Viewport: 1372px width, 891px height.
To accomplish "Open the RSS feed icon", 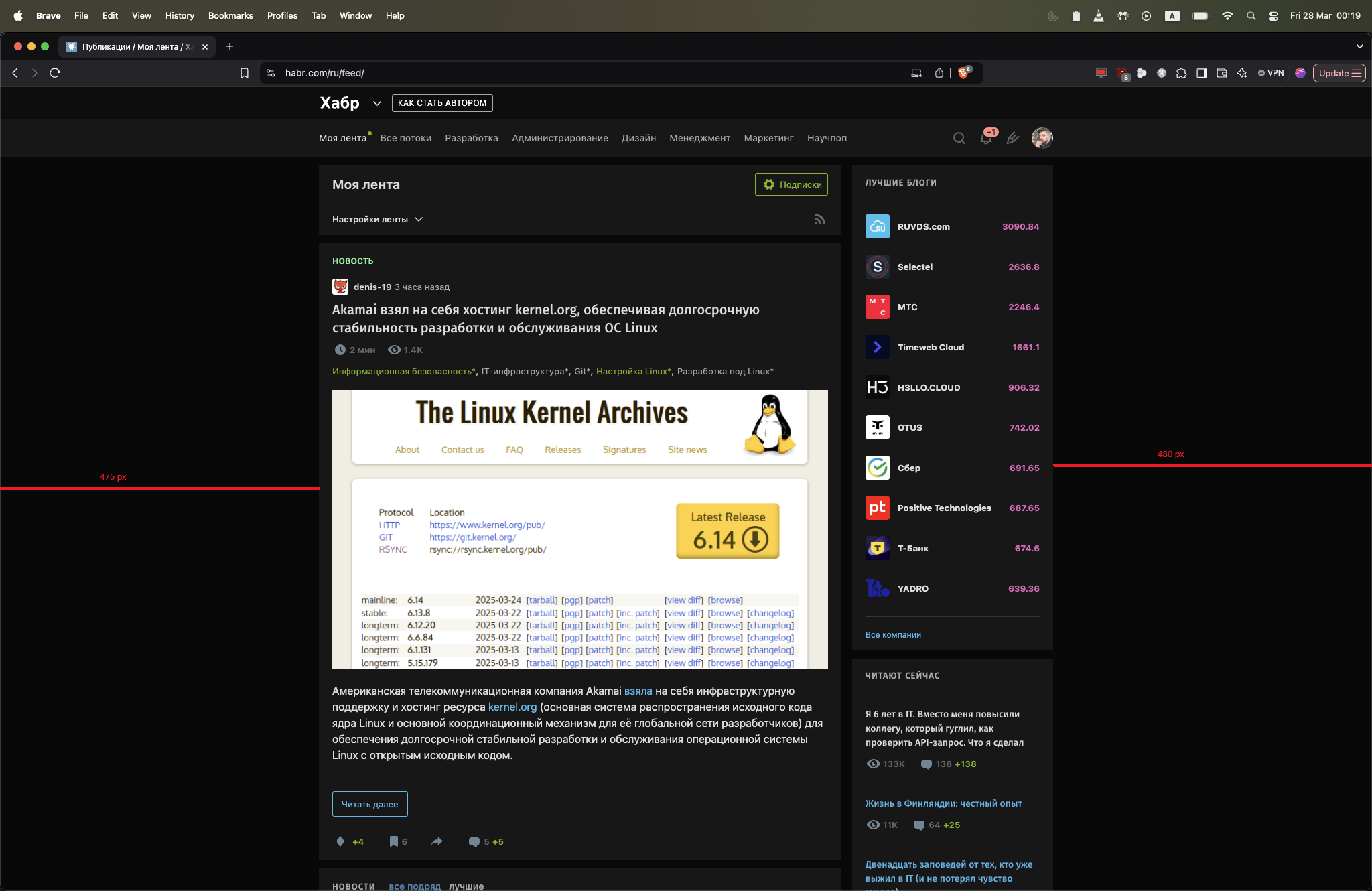I will 819,220.
